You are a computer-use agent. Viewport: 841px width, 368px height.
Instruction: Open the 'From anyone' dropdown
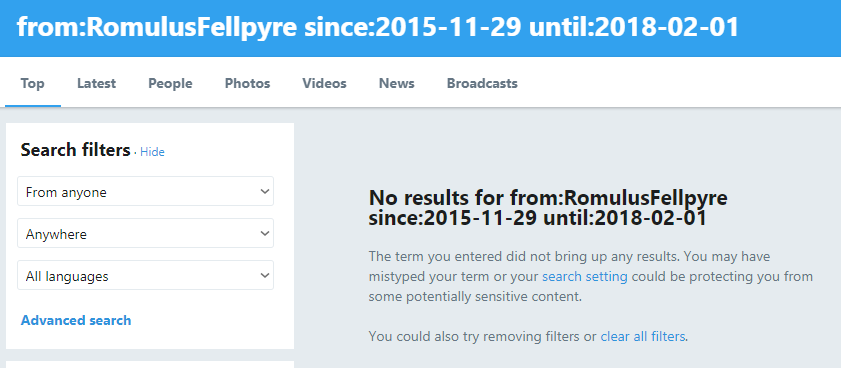click(145, 191)
